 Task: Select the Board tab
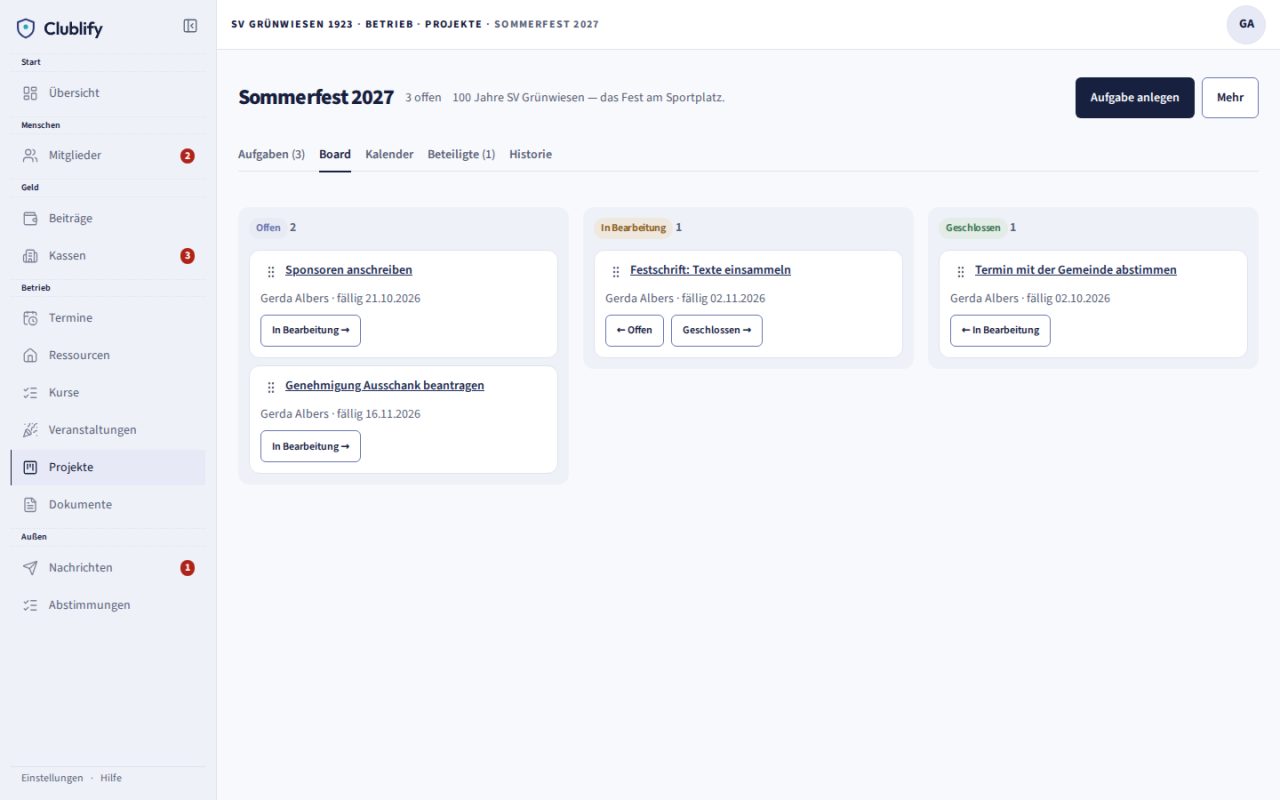pyautogui.click(x=335, y=155)
